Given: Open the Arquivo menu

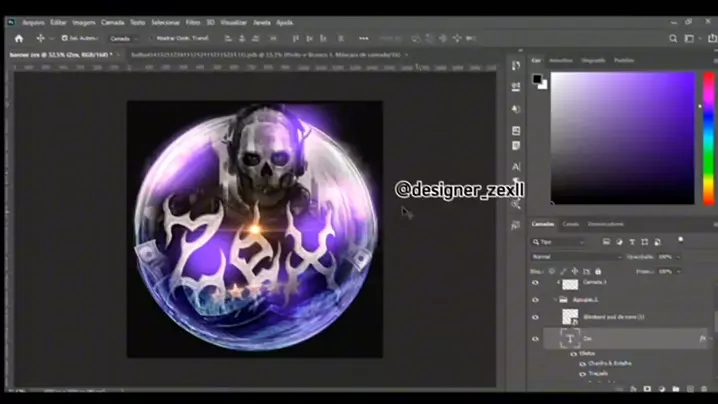Looking at the screenshot, I should click(x=33, y=21).
